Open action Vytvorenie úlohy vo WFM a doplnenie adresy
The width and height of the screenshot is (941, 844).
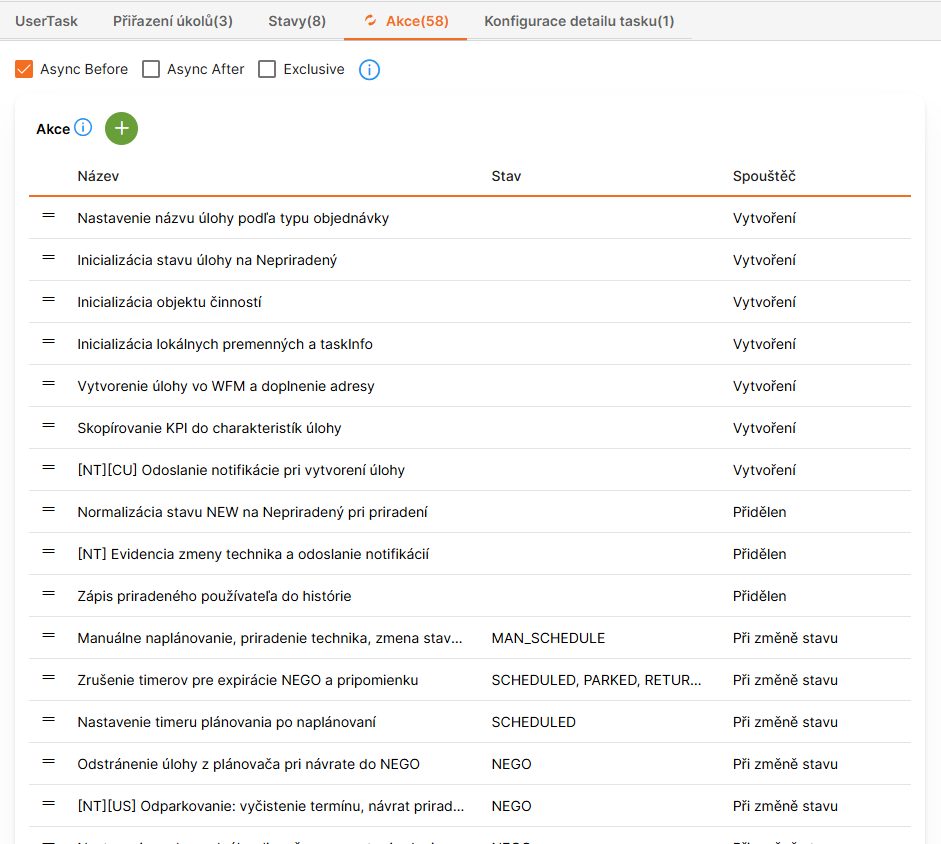pos(226,386)
